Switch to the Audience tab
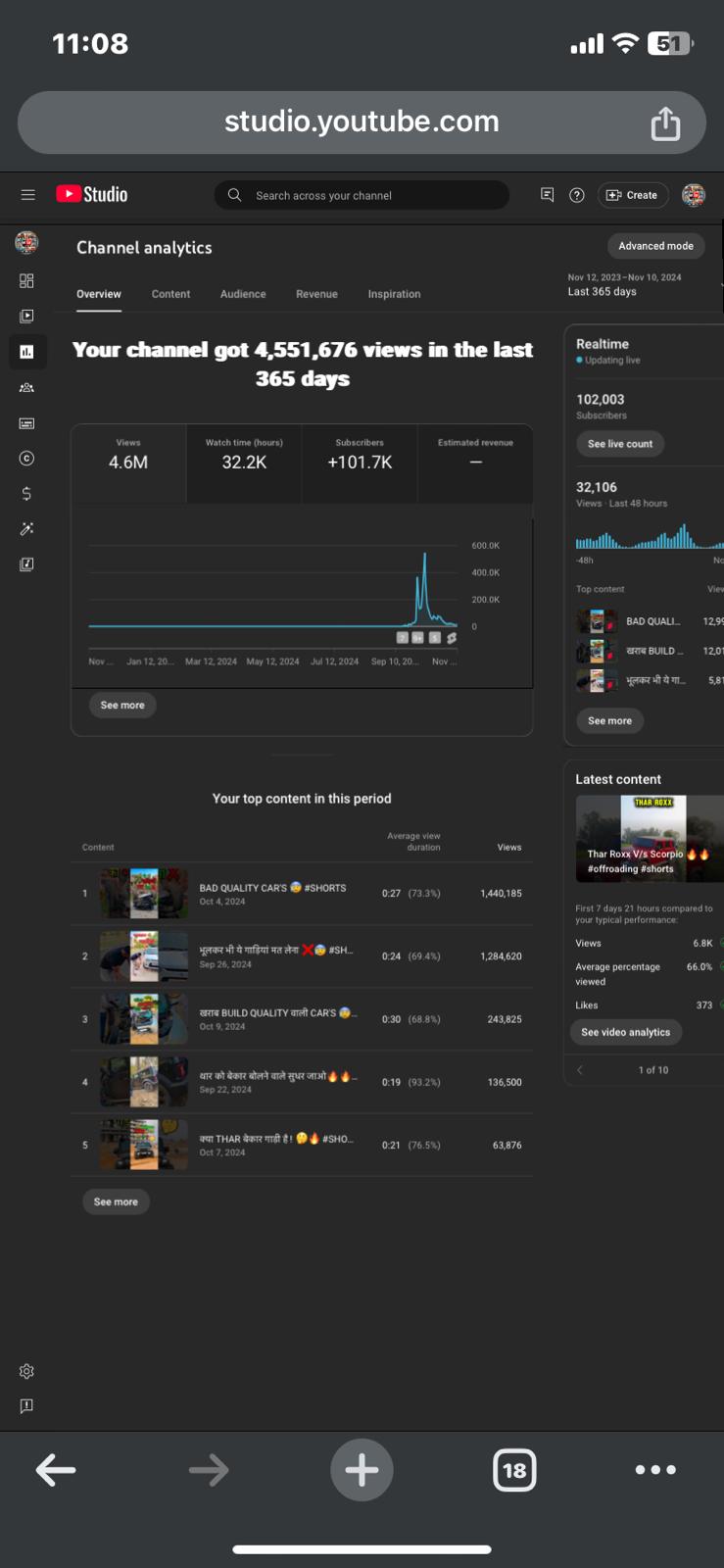Image resolution: width=724 pixels, height=1568 pixels. tap(243, 294)
